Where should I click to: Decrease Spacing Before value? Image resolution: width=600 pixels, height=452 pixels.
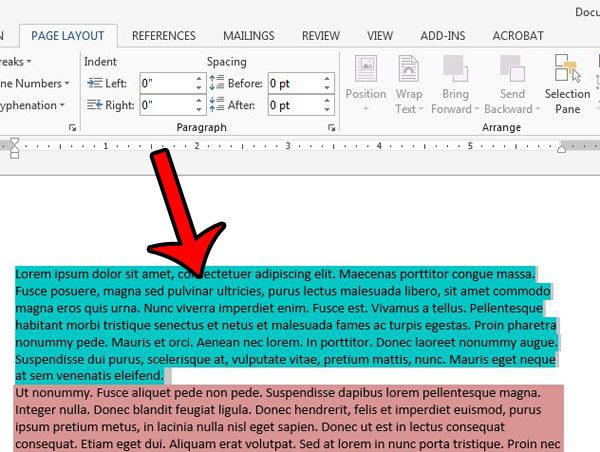[x=327, y=88]
